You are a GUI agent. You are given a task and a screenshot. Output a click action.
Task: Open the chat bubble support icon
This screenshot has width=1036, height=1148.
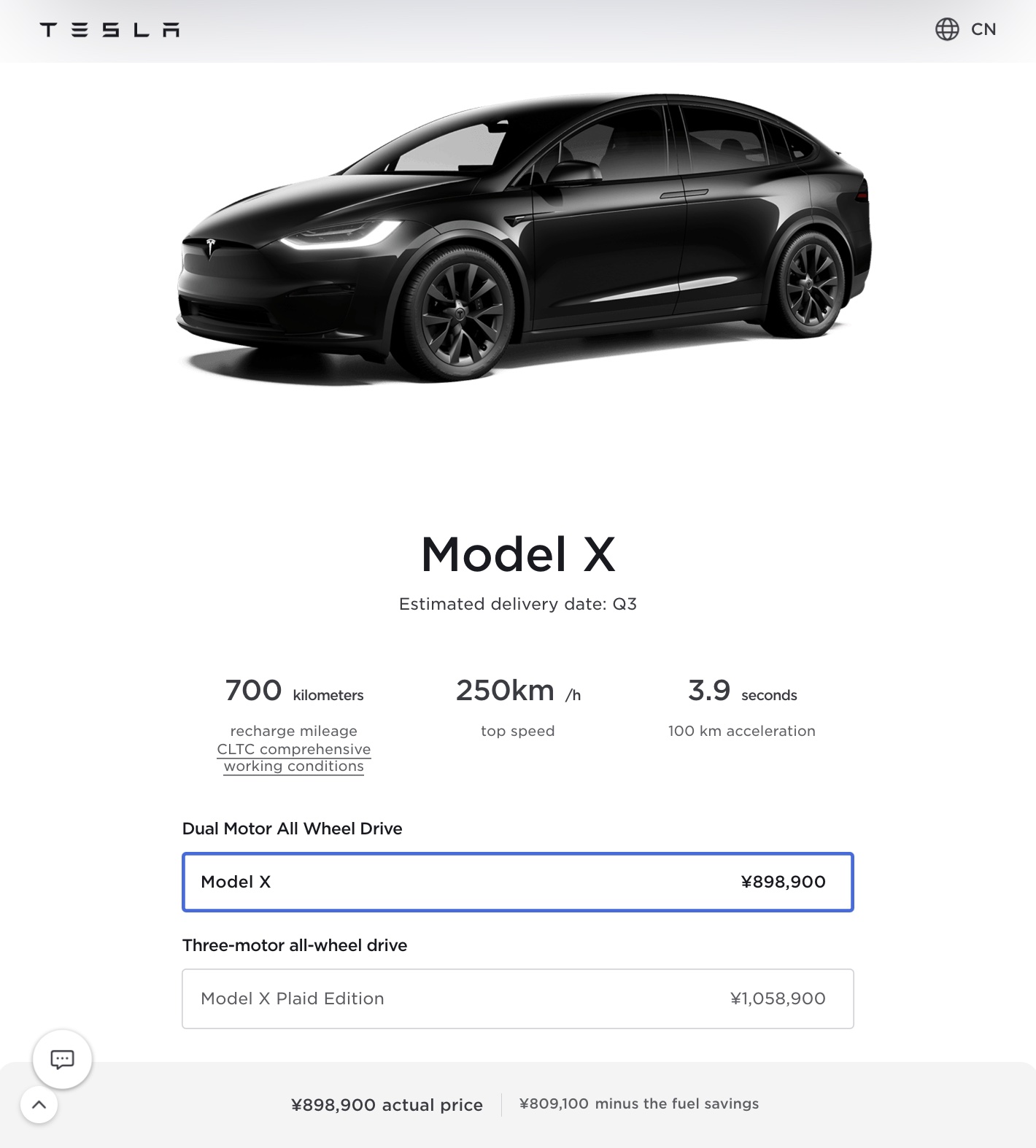pyautogui.click(x=62, y=1059)
